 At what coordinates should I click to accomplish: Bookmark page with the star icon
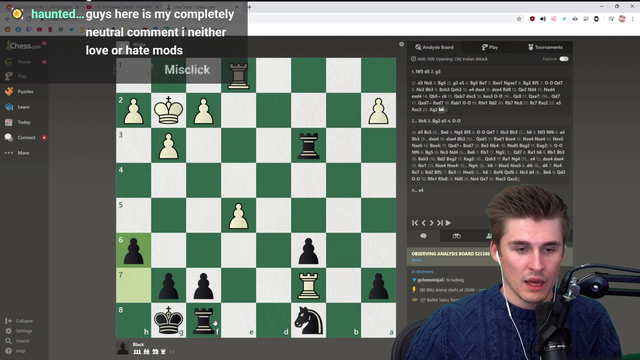pos(519,19)
